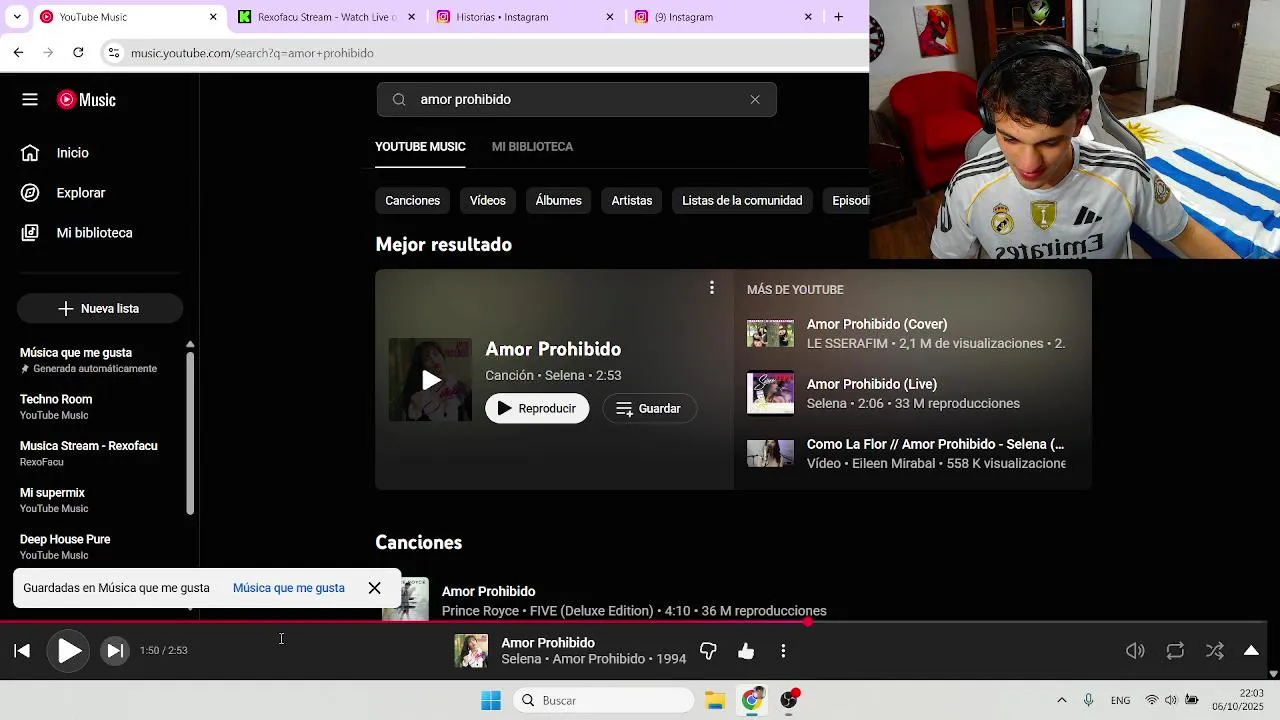Skip to the previous track
Viewport: 1280px width, 720px height.
(22, 651)
